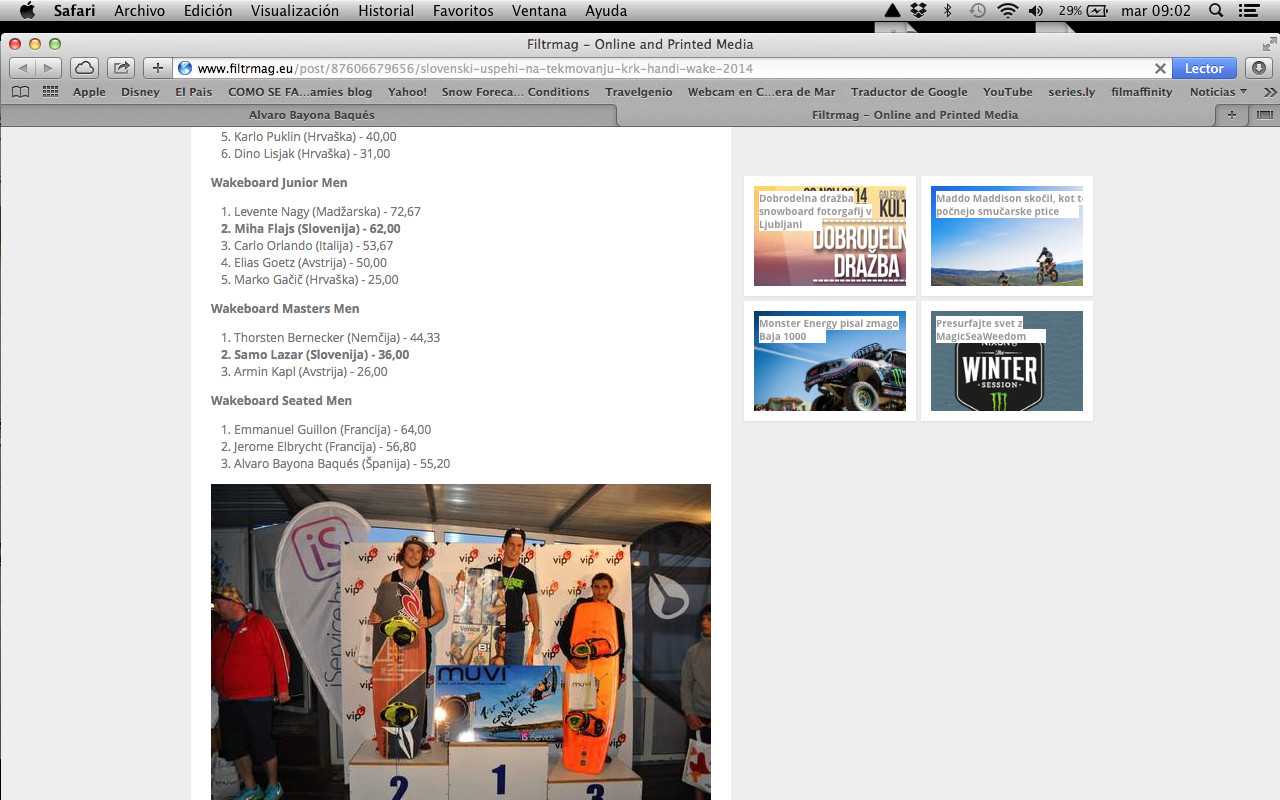Open the series.ly bookmark

tap(1071, 91)
